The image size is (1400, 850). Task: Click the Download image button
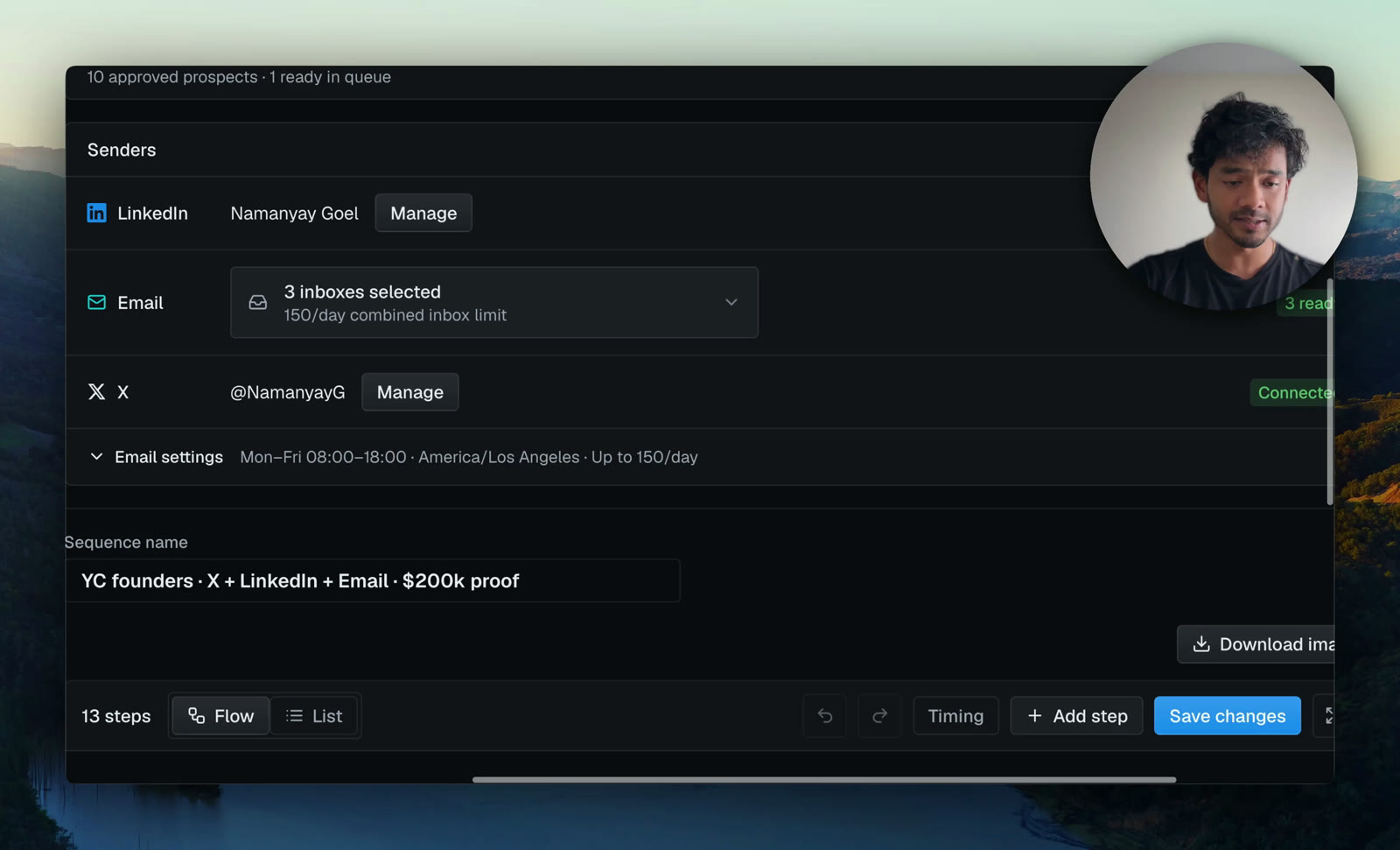pyautogui.click(x=1256, y=644)
